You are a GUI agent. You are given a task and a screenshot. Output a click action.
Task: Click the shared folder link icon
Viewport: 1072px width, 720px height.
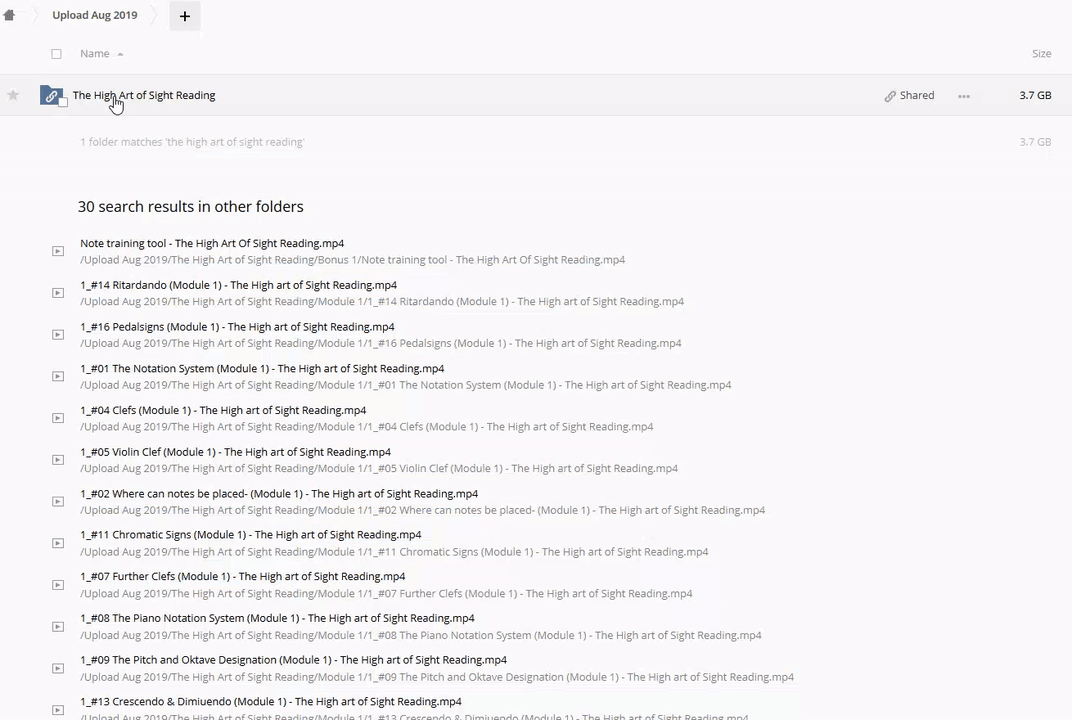pos(50,95)
